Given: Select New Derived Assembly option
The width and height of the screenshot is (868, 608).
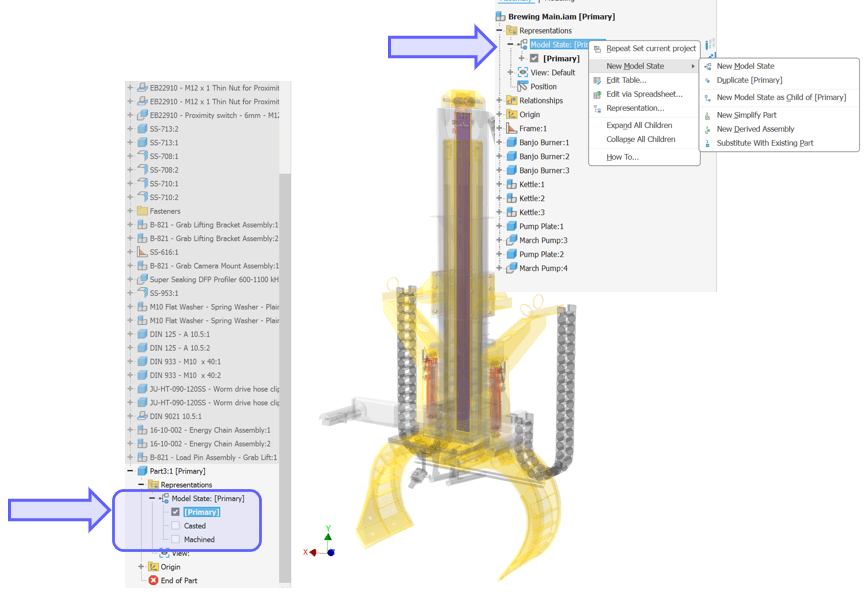Looking at the screenshot, I should tap(757, 129).
